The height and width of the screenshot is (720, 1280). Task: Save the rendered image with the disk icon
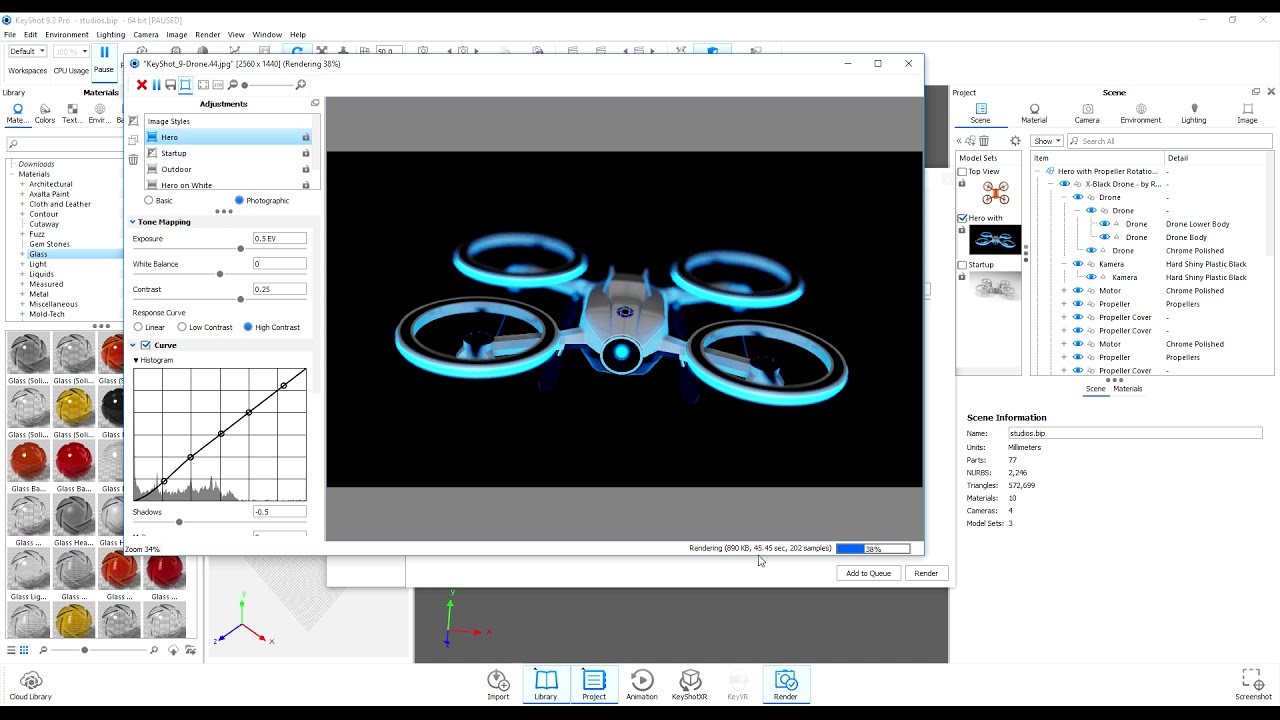tap(170, 85)
